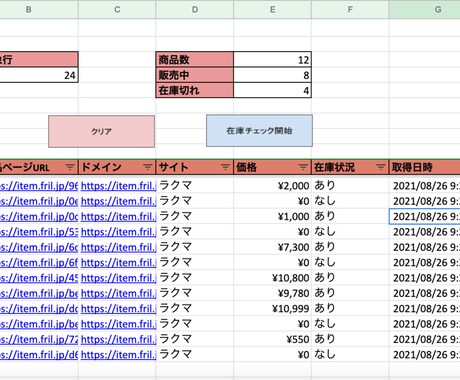This screenshot has width=460, height=380.
Task: Select column header E
Action: [x=272, y=9]
